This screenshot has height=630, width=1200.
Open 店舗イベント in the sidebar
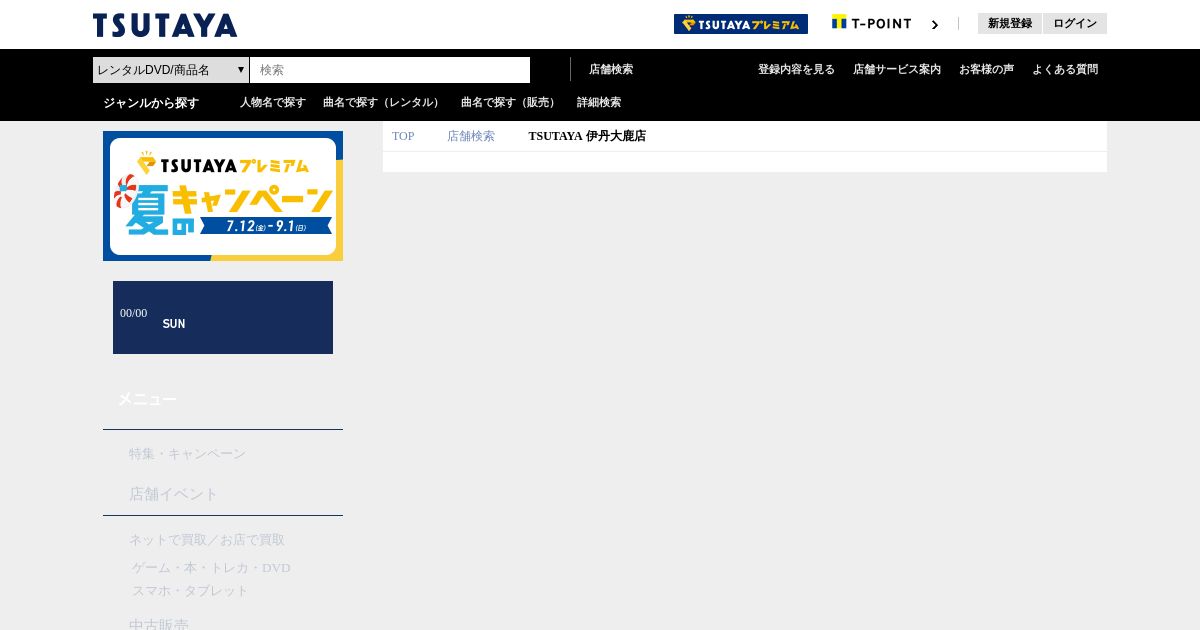[173, 494]
